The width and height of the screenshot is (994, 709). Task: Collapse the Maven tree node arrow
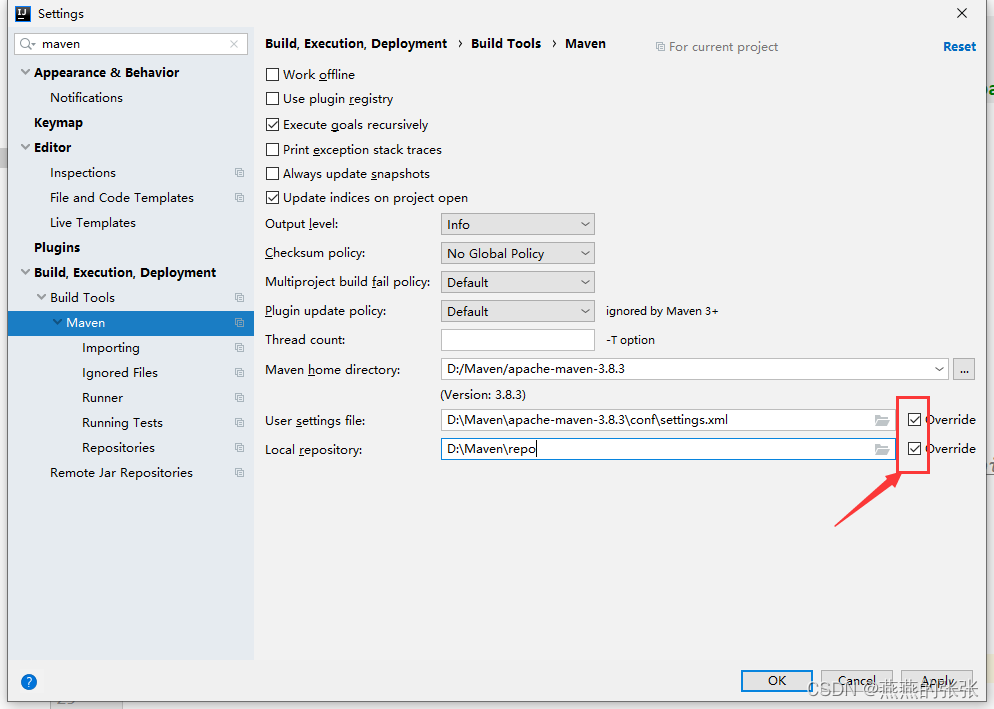click(57, 322)
